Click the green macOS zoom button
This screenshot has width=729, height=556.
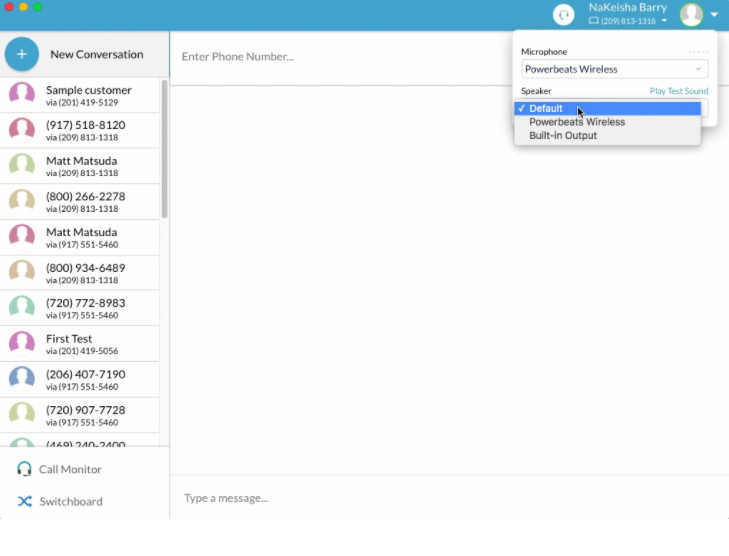(x=38, y=7)
